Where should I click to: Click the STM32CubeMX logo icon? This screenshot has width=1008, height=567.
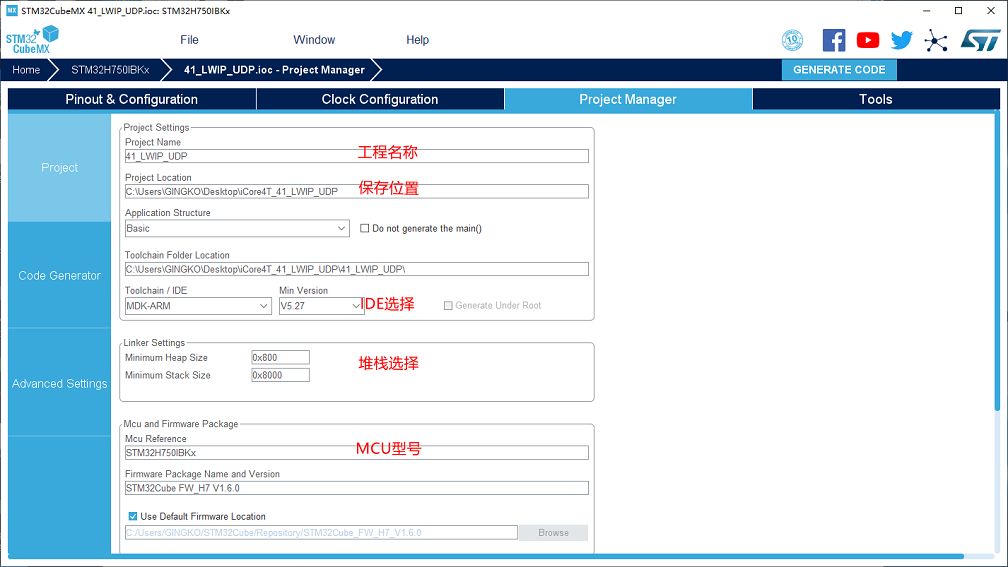pyautogui.click(x=33, y=40)
